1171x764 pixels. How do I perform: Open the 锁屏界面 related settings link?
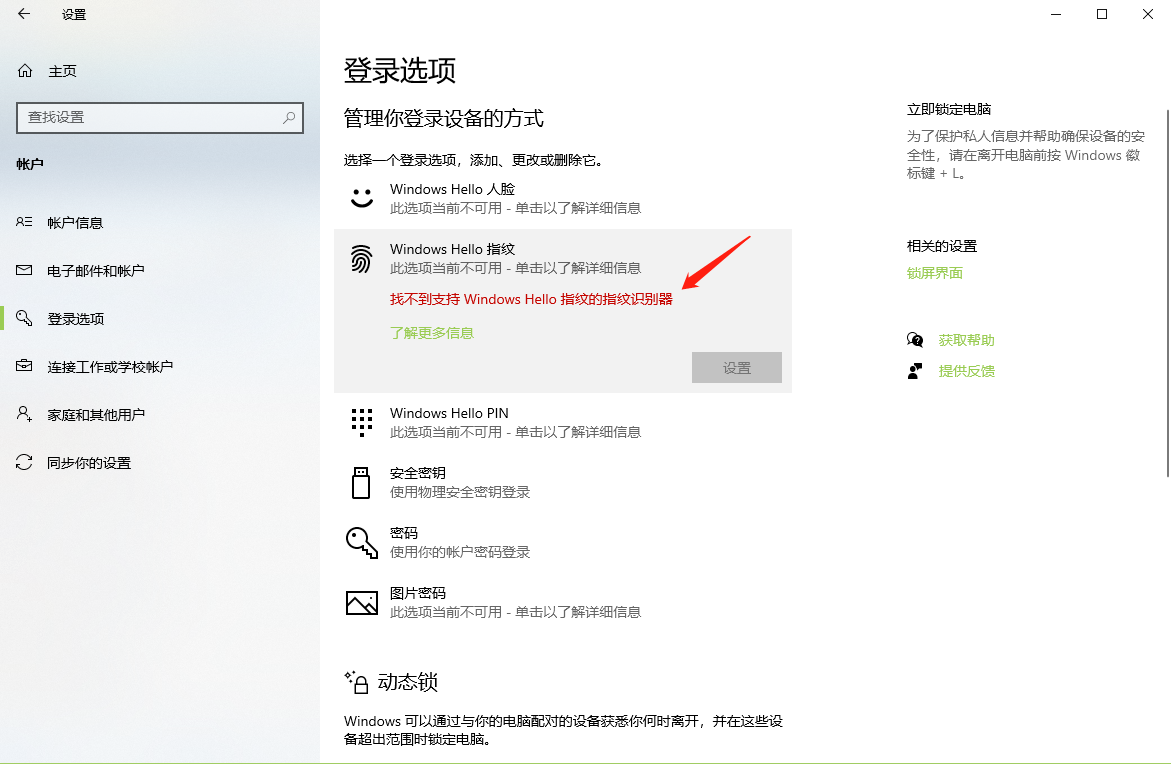point(934,273)
